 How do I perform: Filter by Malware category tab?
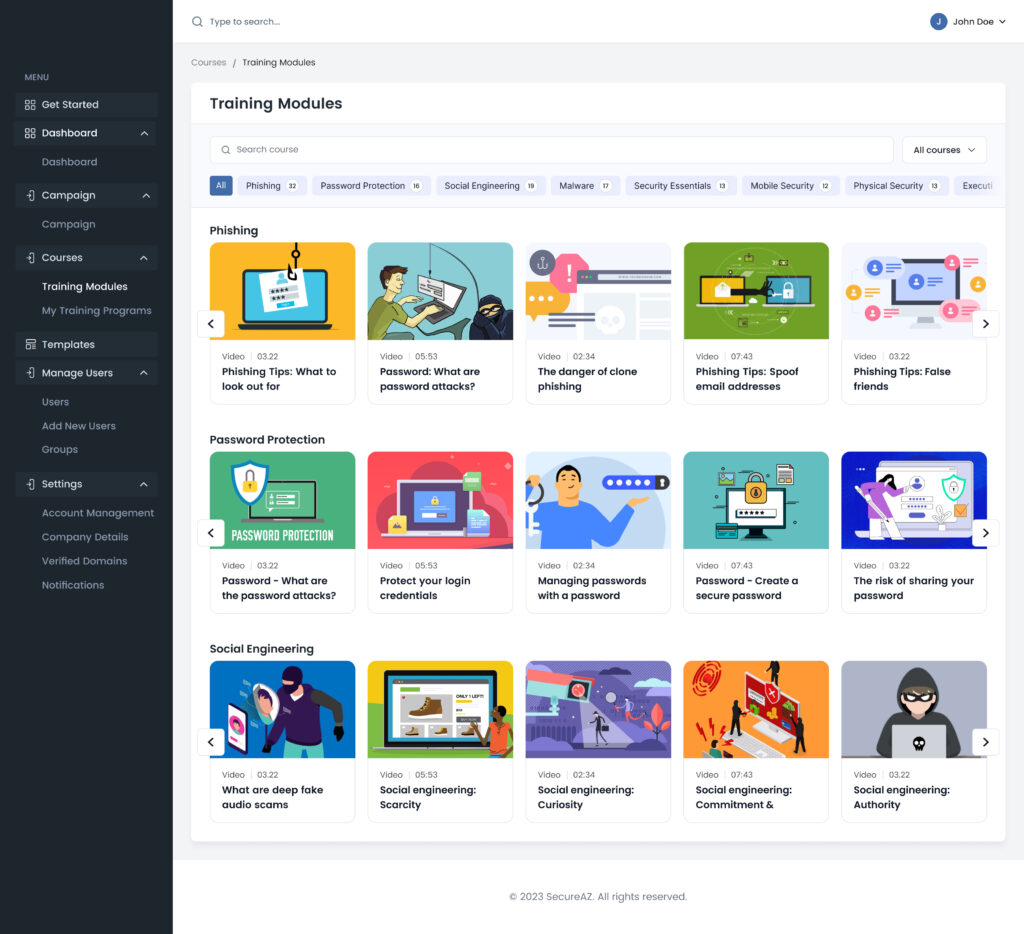pos(585,185)
